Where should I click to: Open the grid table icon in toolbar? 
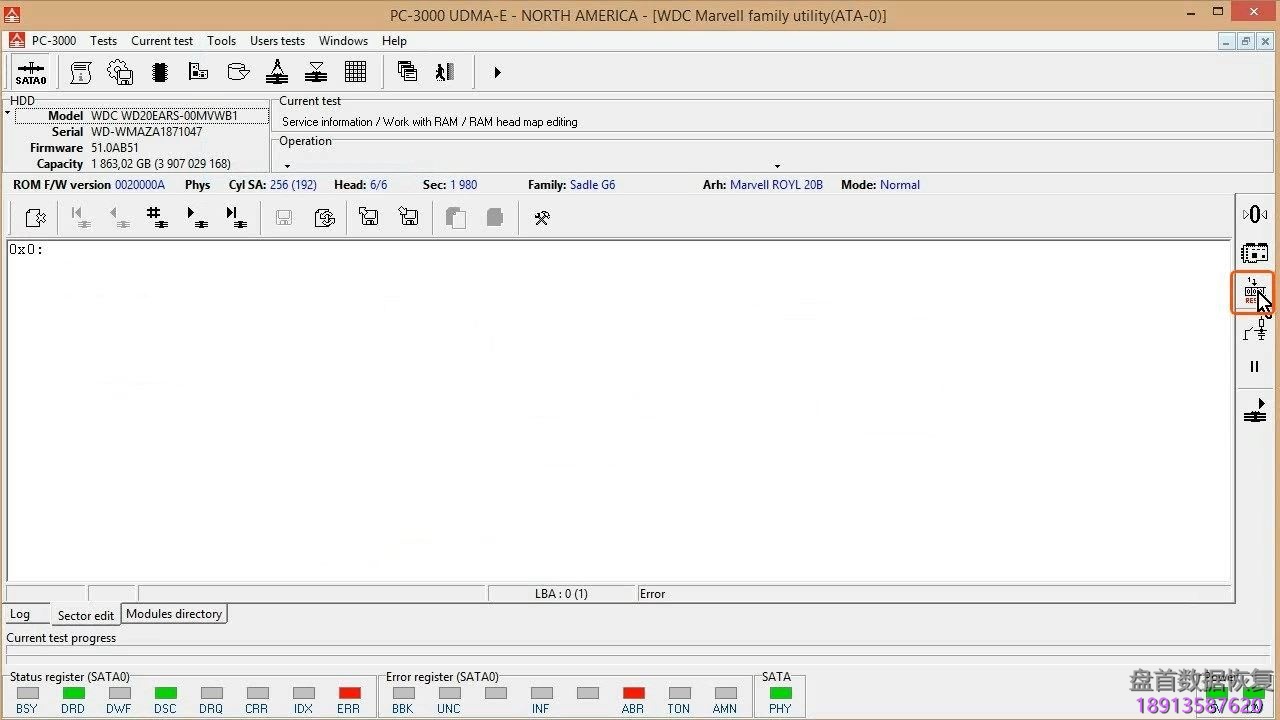355,72
